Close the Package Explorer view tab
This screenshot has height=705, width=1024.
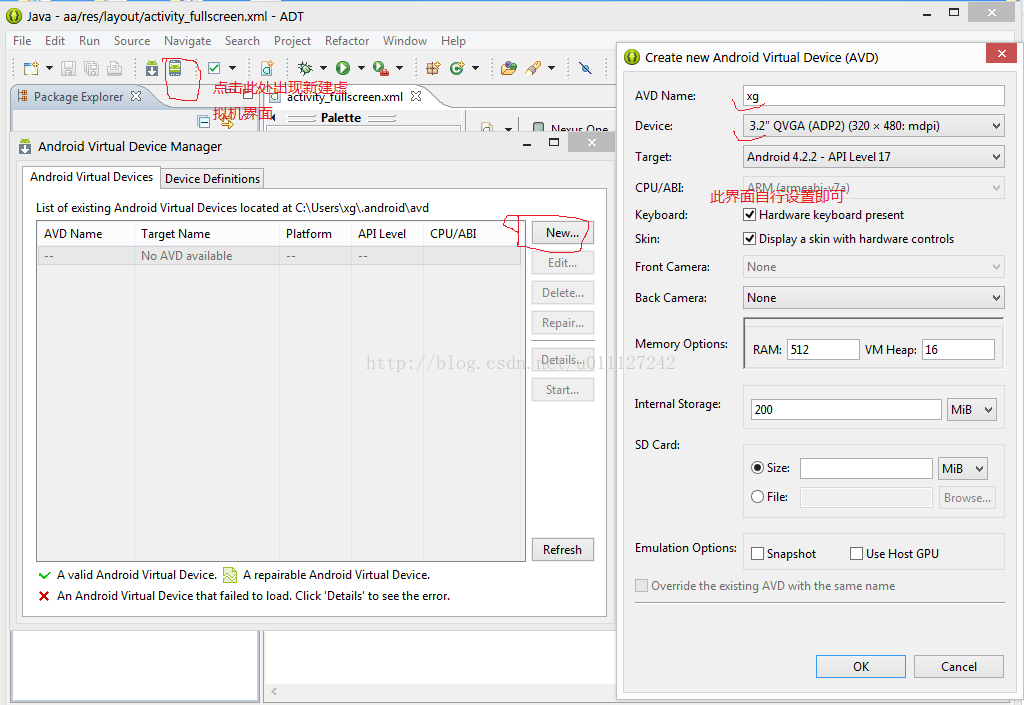(x=136, y=96)
